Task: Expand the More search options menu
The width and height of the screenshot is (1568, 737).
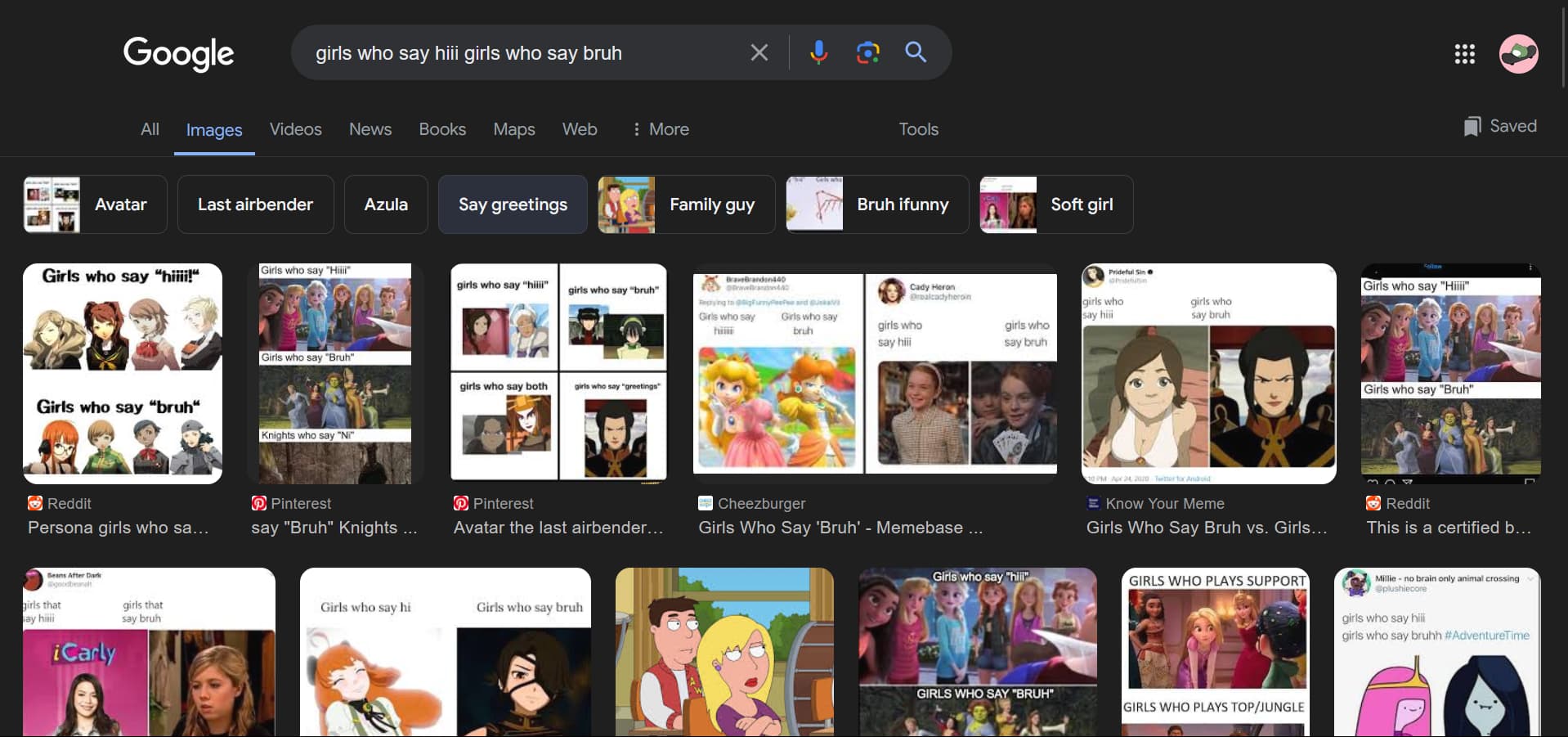Action: point(661,129)
